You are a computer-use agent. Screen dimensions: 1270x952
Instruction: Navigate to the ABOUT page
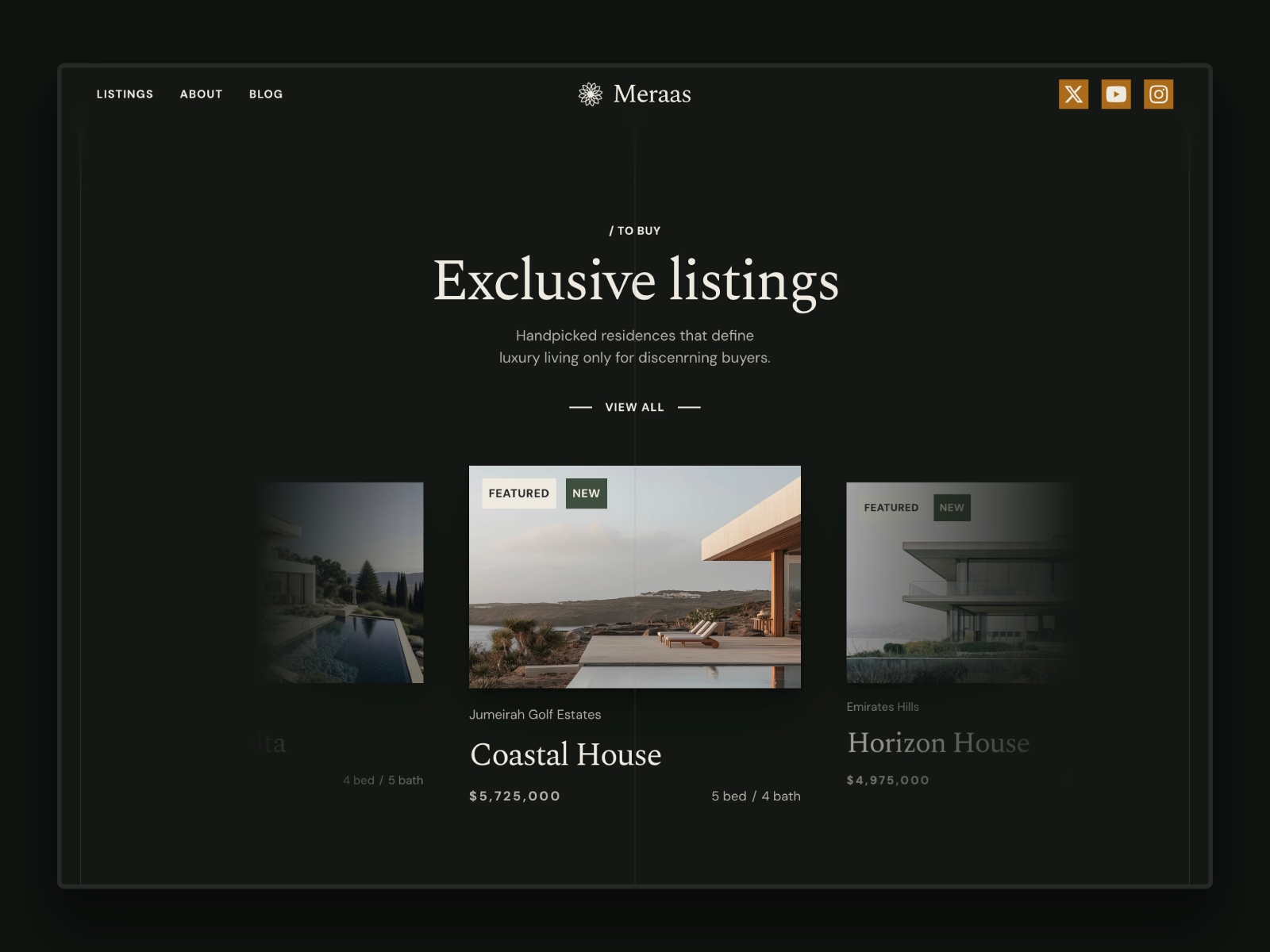[201, 94]
